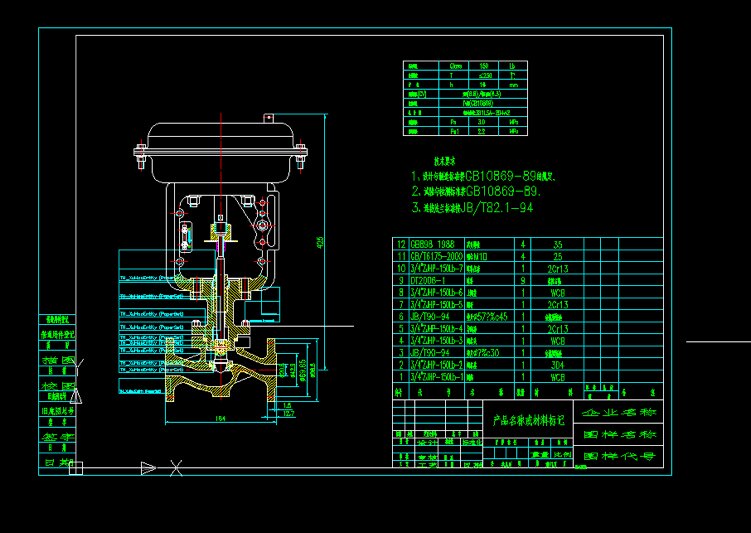Viewport: 751px width, 533px height.
Task: Select the 2.2 pressure value
Action: (482, 131)
